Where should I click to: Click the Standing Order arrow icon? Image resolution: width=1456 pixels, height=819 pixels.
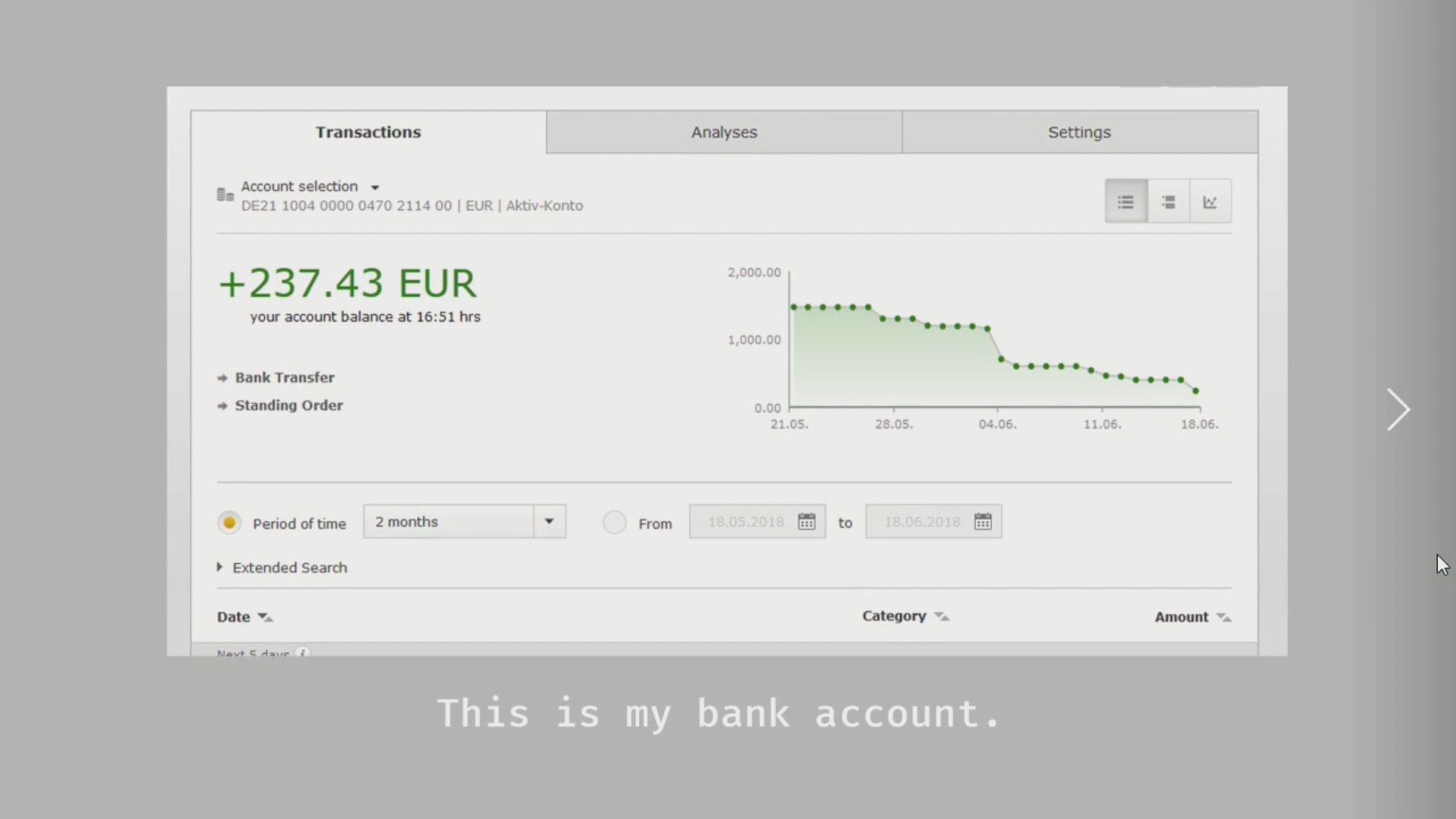(222, 405)
